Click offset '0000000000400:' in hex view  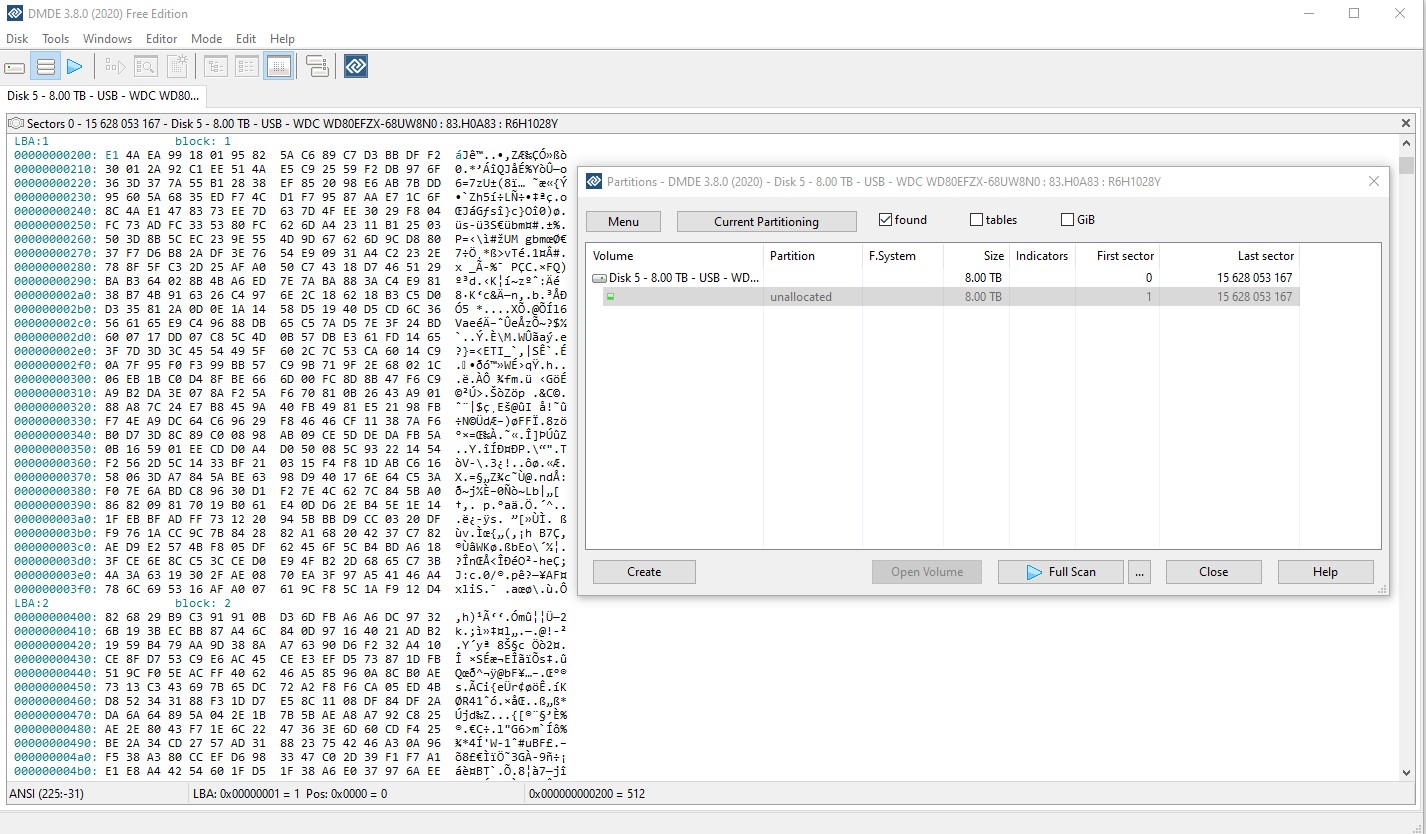coord(56,617)
